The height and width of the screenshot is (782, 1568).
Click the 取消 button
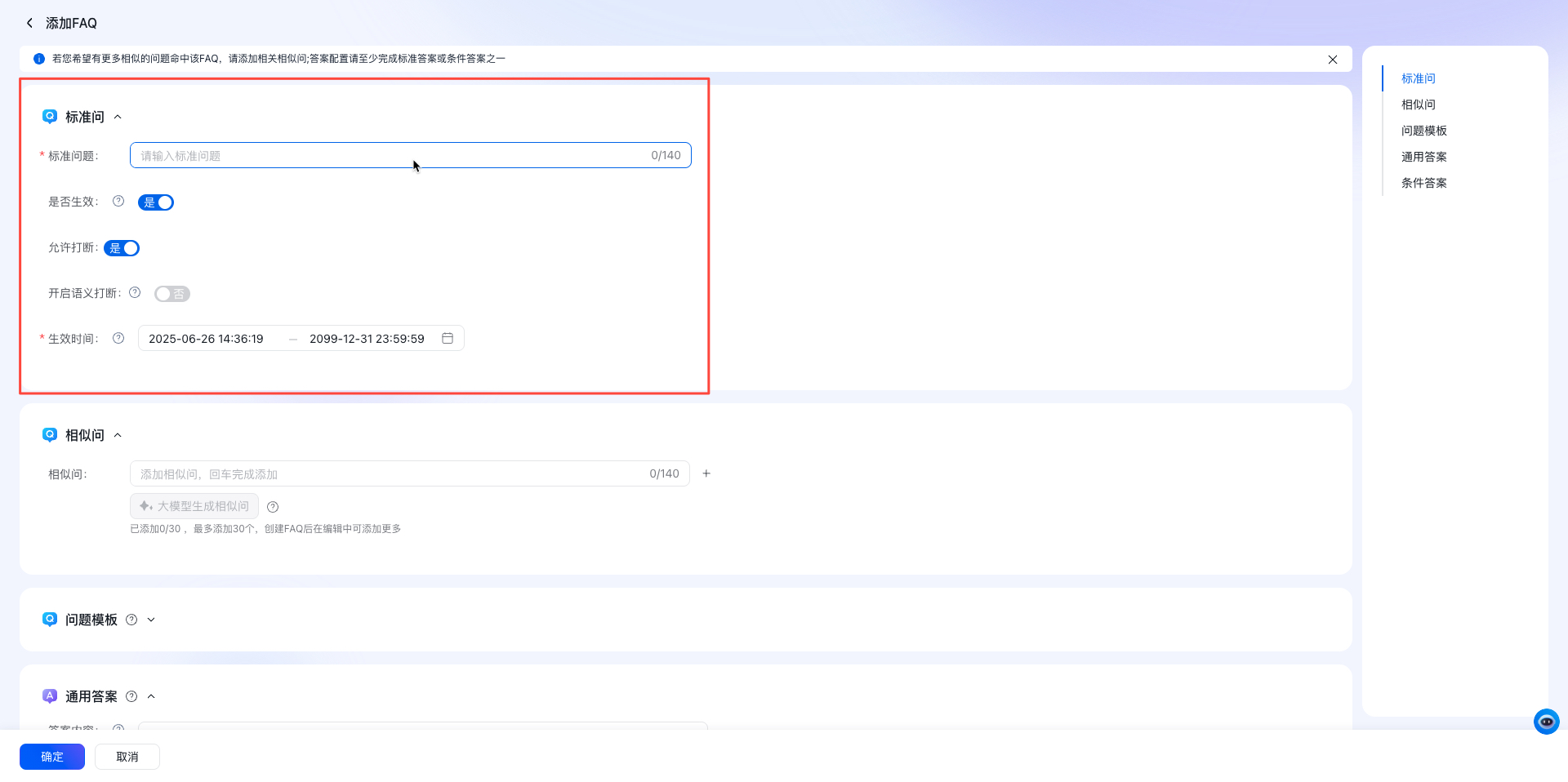pos(127,757)
